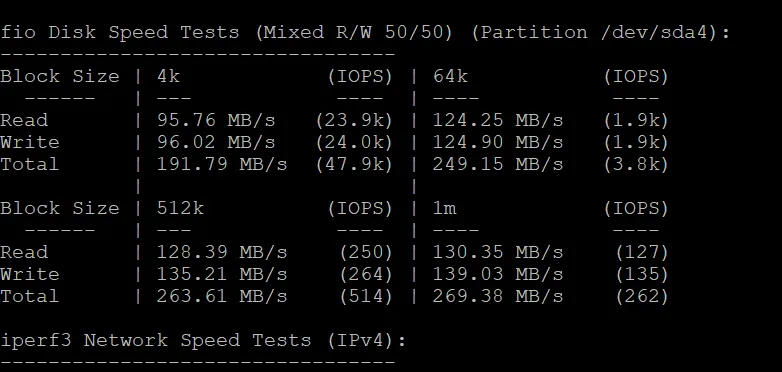Select the 512k total 263.61 MB/s

click(x=222, y=296)
